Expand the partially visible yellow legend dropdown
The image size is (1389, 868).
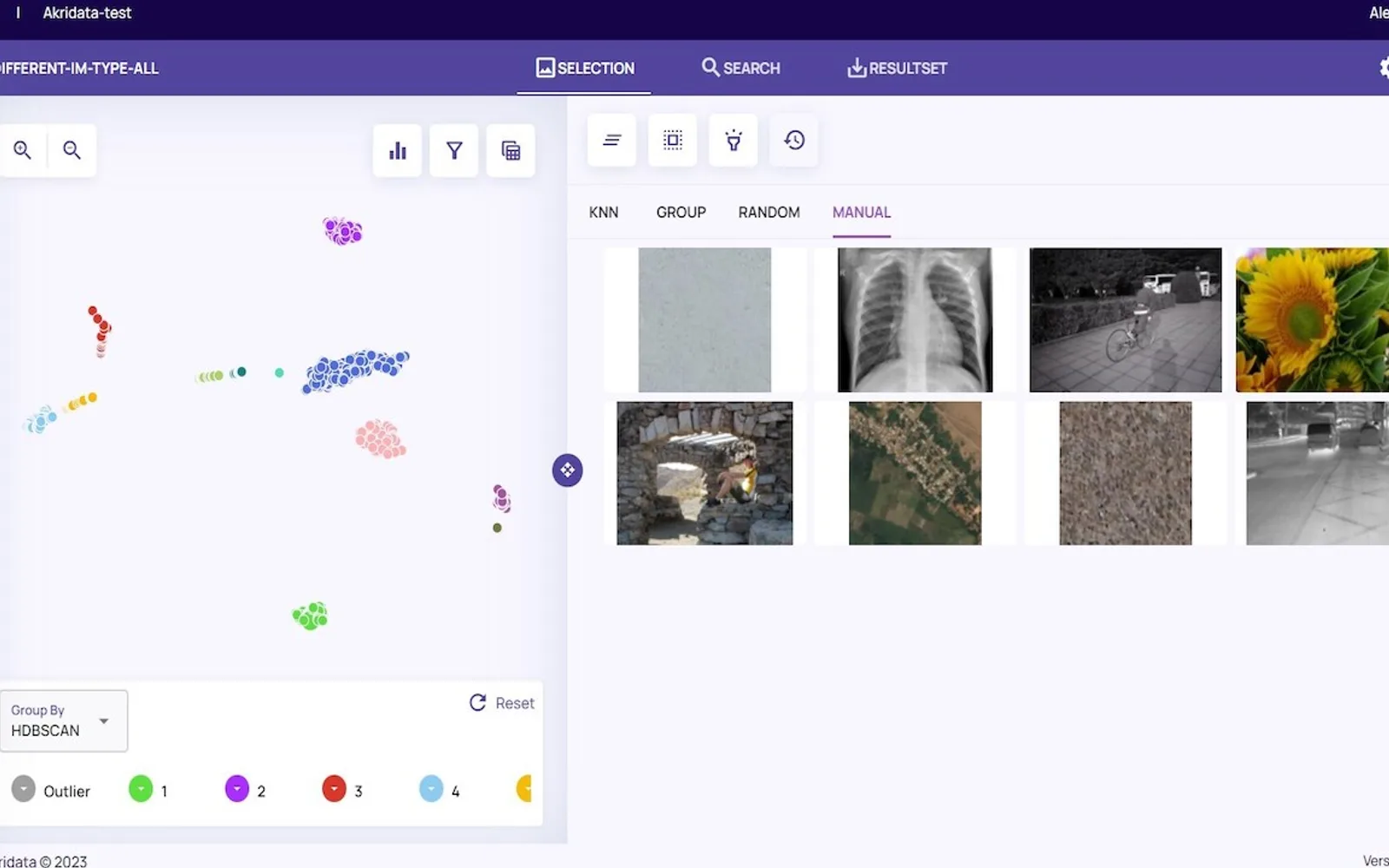[524, 789]
